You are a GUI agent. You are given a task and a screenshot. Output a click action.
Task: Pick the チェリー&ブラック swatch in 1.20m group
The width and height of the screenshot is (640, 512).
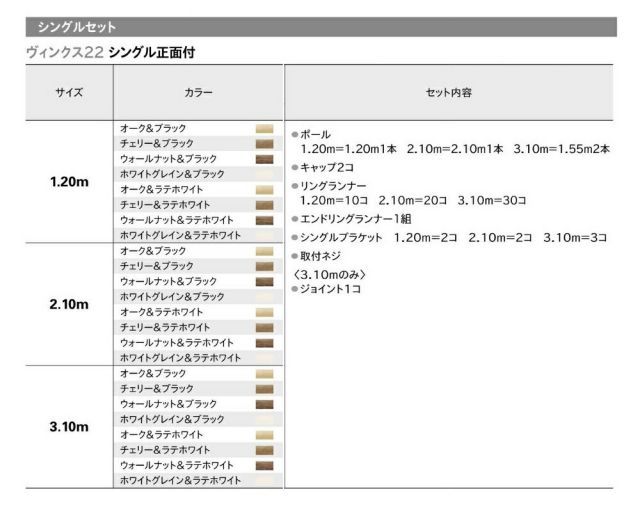point(265,144)
